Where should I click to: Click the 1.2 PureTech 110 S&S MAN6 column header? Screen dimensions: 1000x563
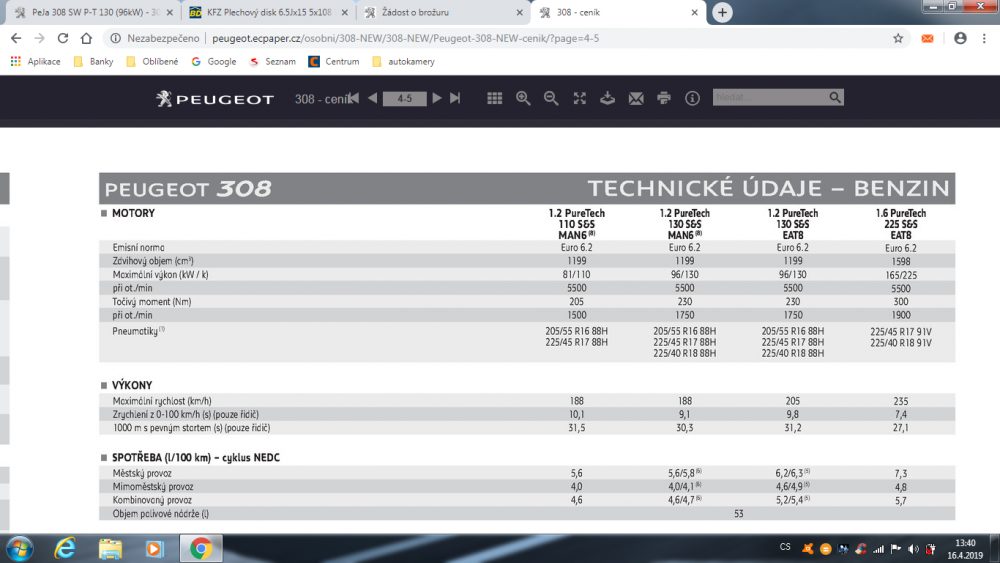click(x=577, y=224)
